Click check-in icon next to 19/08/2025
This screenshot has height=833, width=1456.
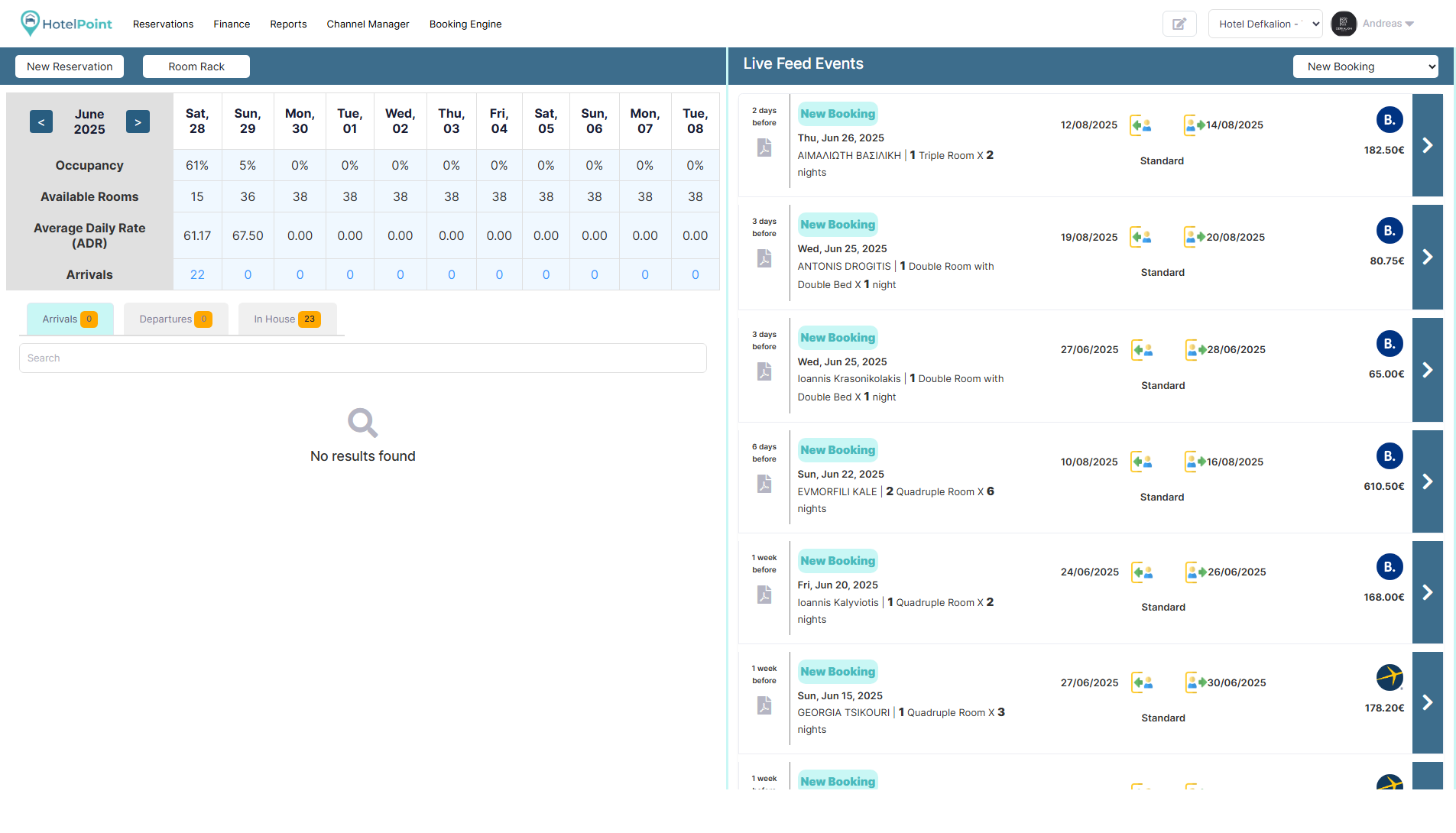click(1141, 237)
